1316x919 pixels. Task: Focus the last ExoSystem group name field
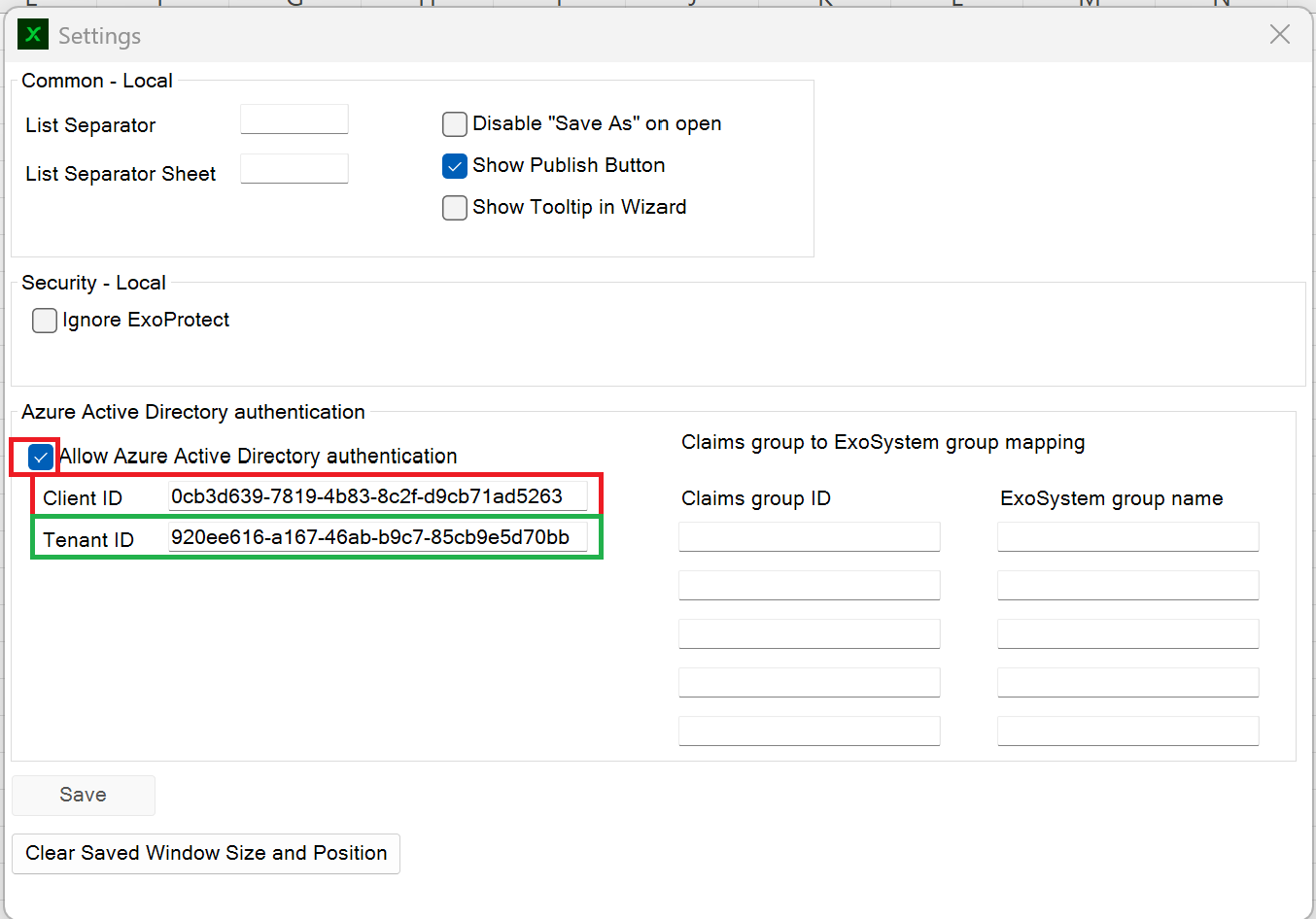point(1127,732)
